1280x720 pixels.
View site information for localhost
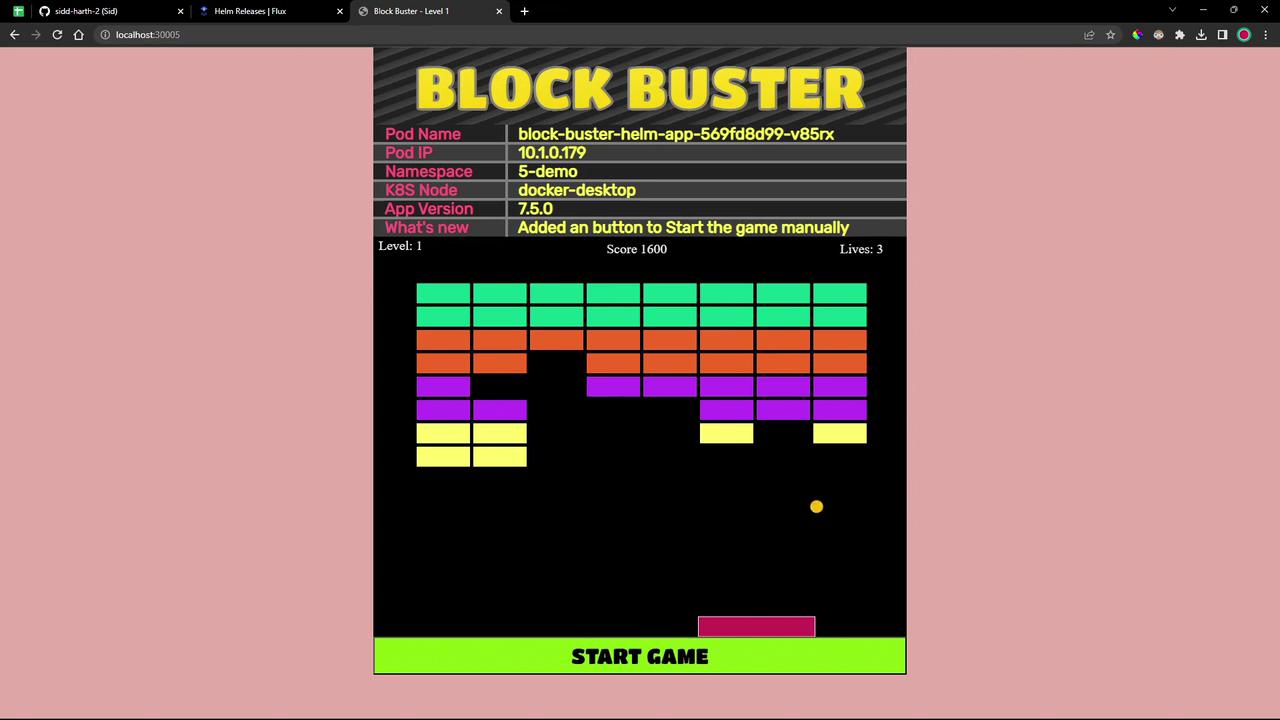(105, 35)
